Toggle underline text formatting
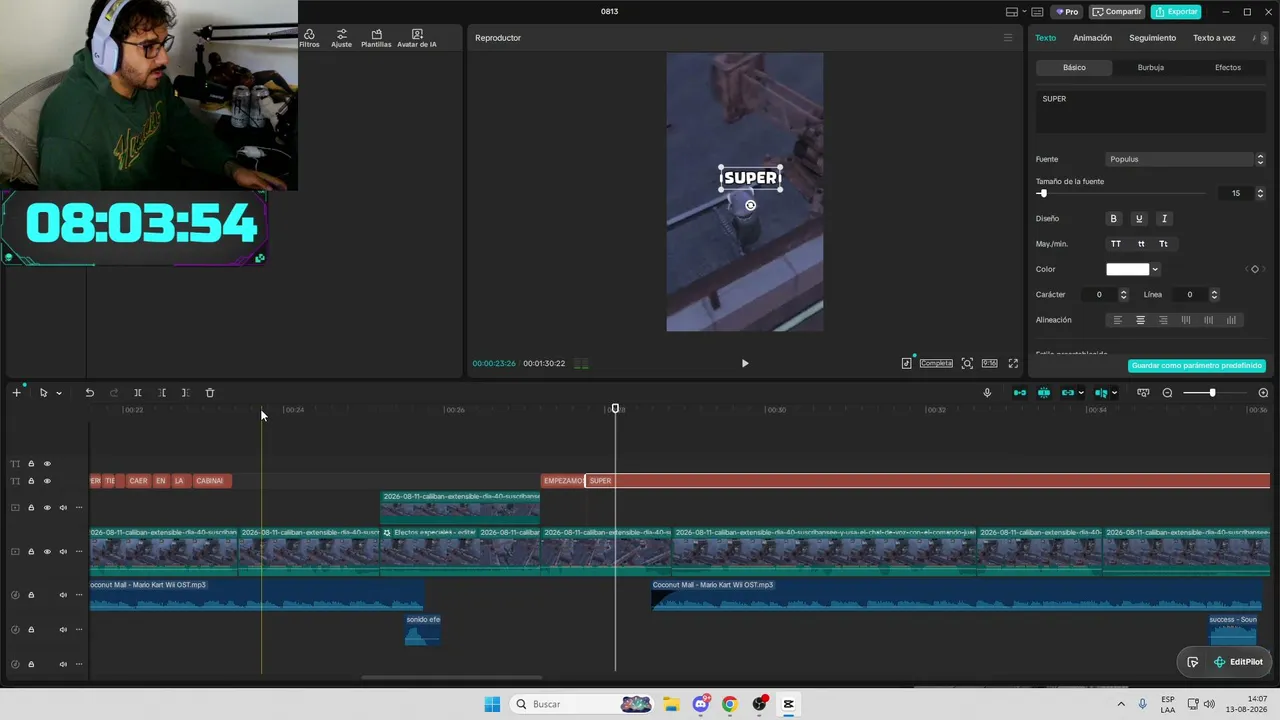Viewport: 1280px width, 720px height. tap(1138, 218)
